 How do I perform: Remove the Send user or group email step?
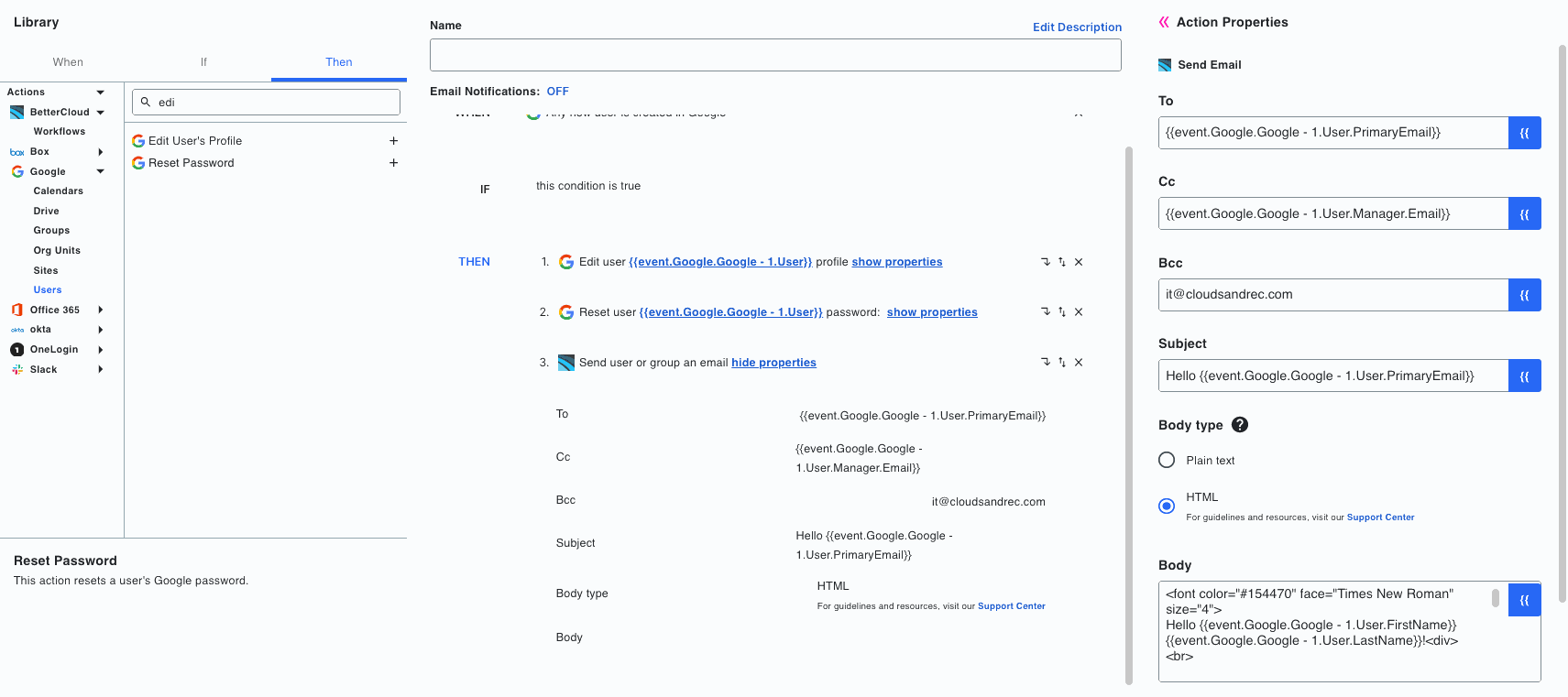(x=1079, y=363)
